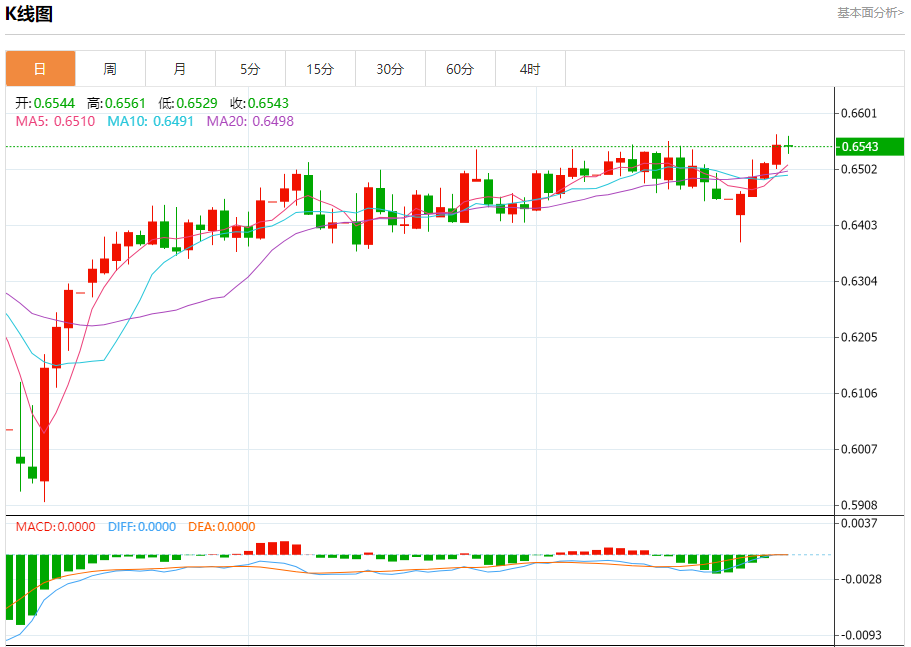
Task: Open the 15分 interval tab
Action: coord(321,69)
